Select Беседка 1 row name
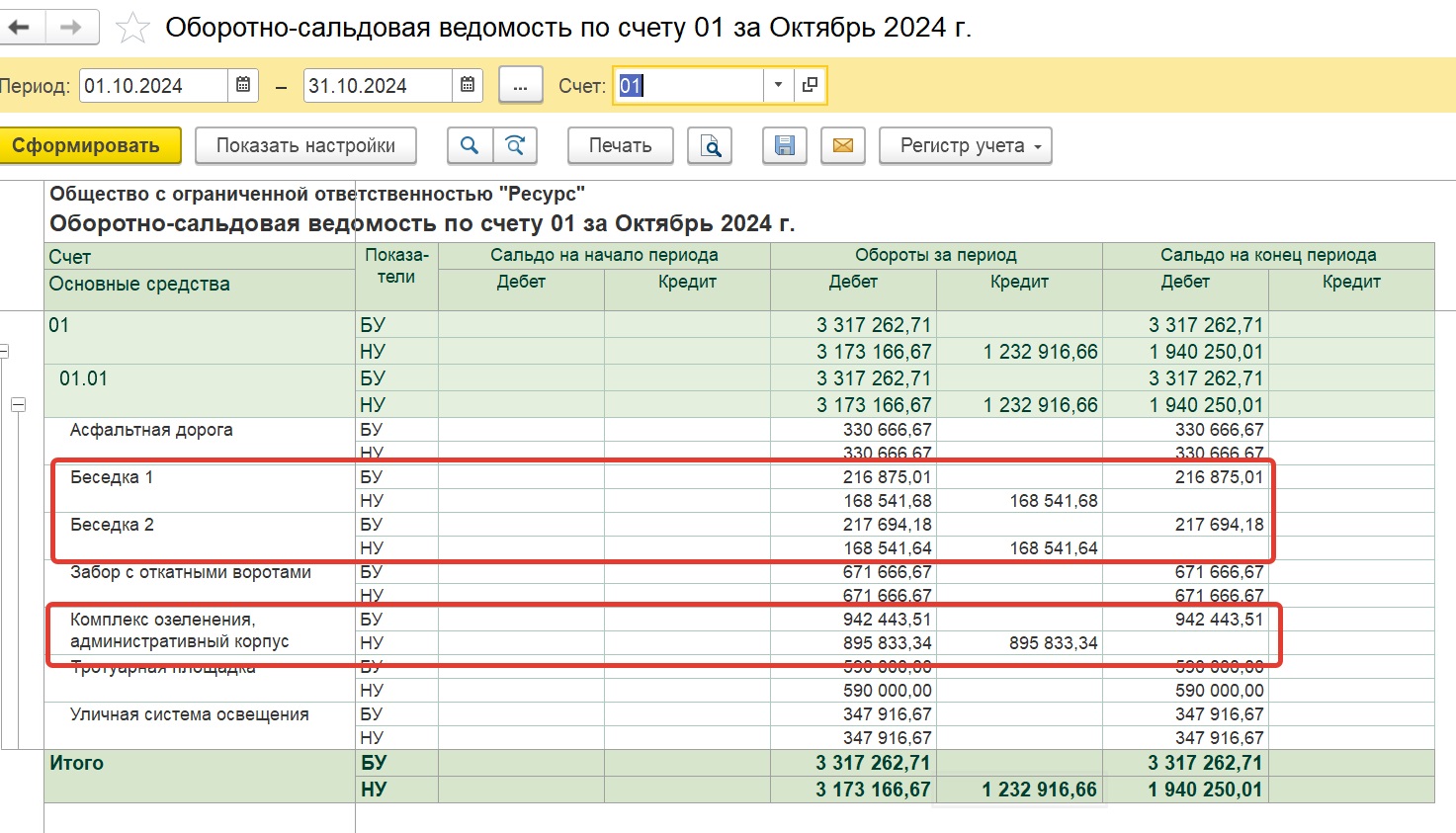This screenshot has height=833, width=1456. [112, 477]
